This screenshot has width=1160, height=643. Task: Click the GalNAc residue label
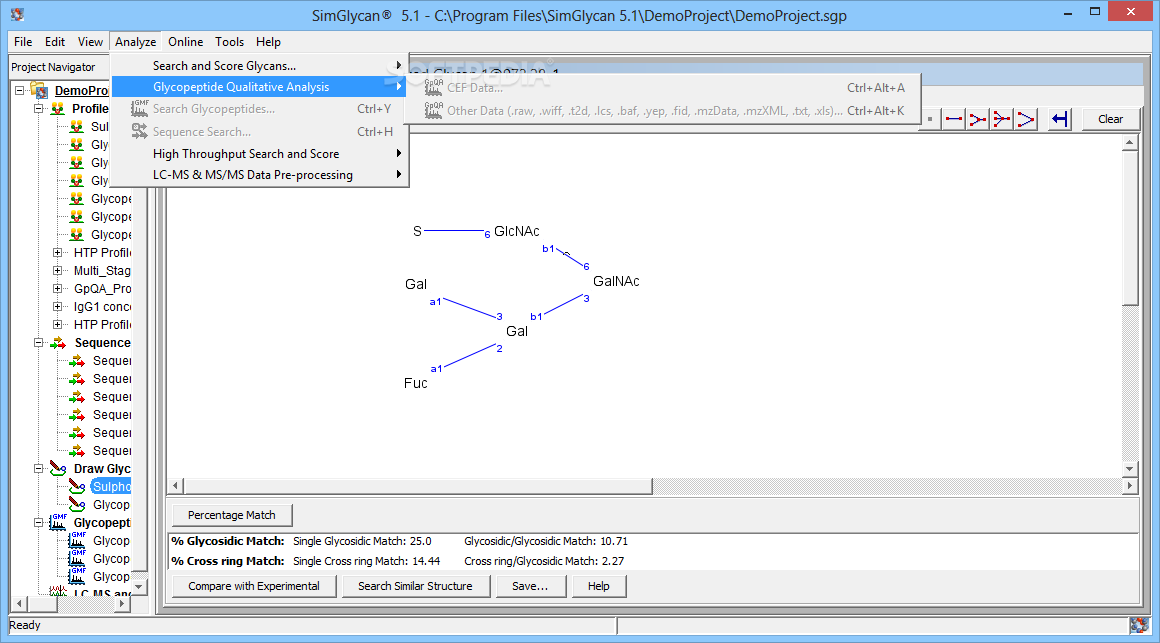click(616, 281)
